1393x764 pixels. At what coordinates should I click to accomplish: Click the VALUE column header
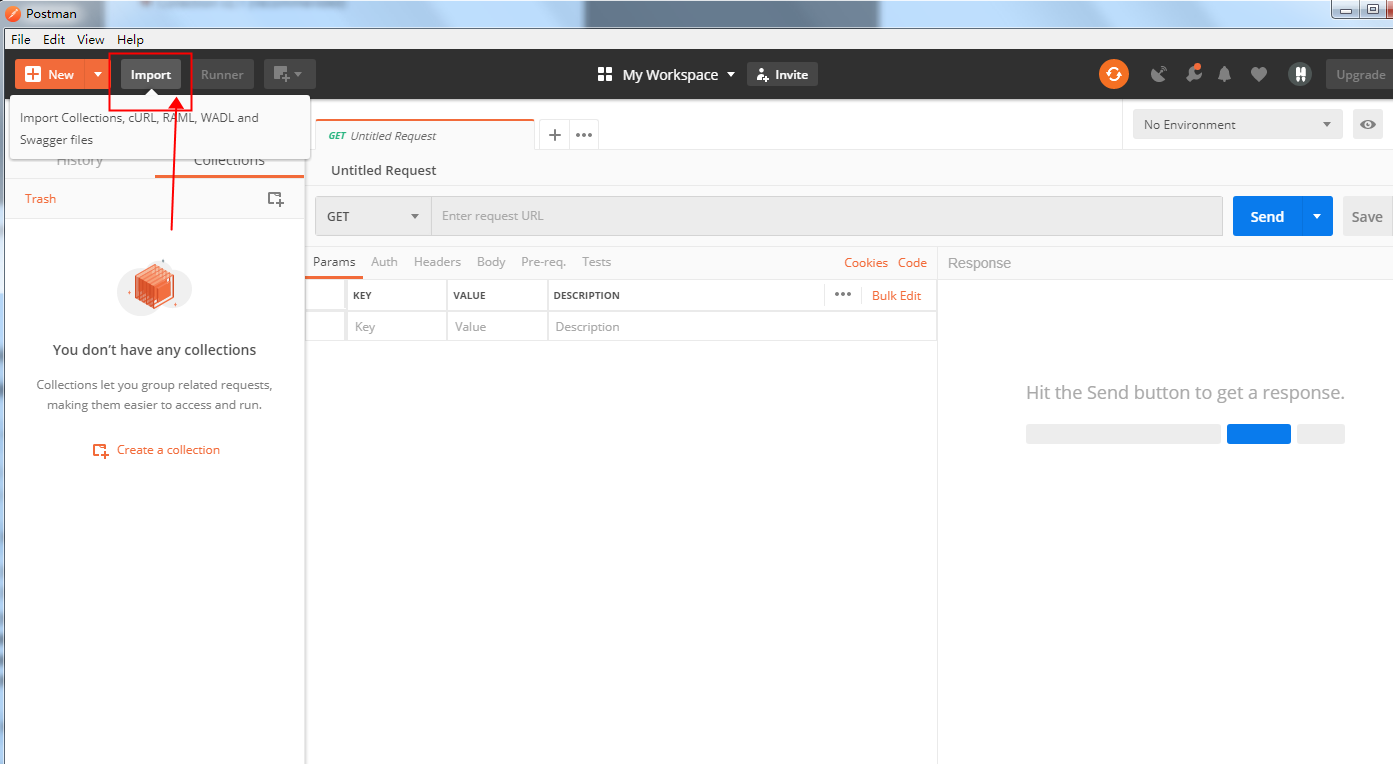point(469,296)
